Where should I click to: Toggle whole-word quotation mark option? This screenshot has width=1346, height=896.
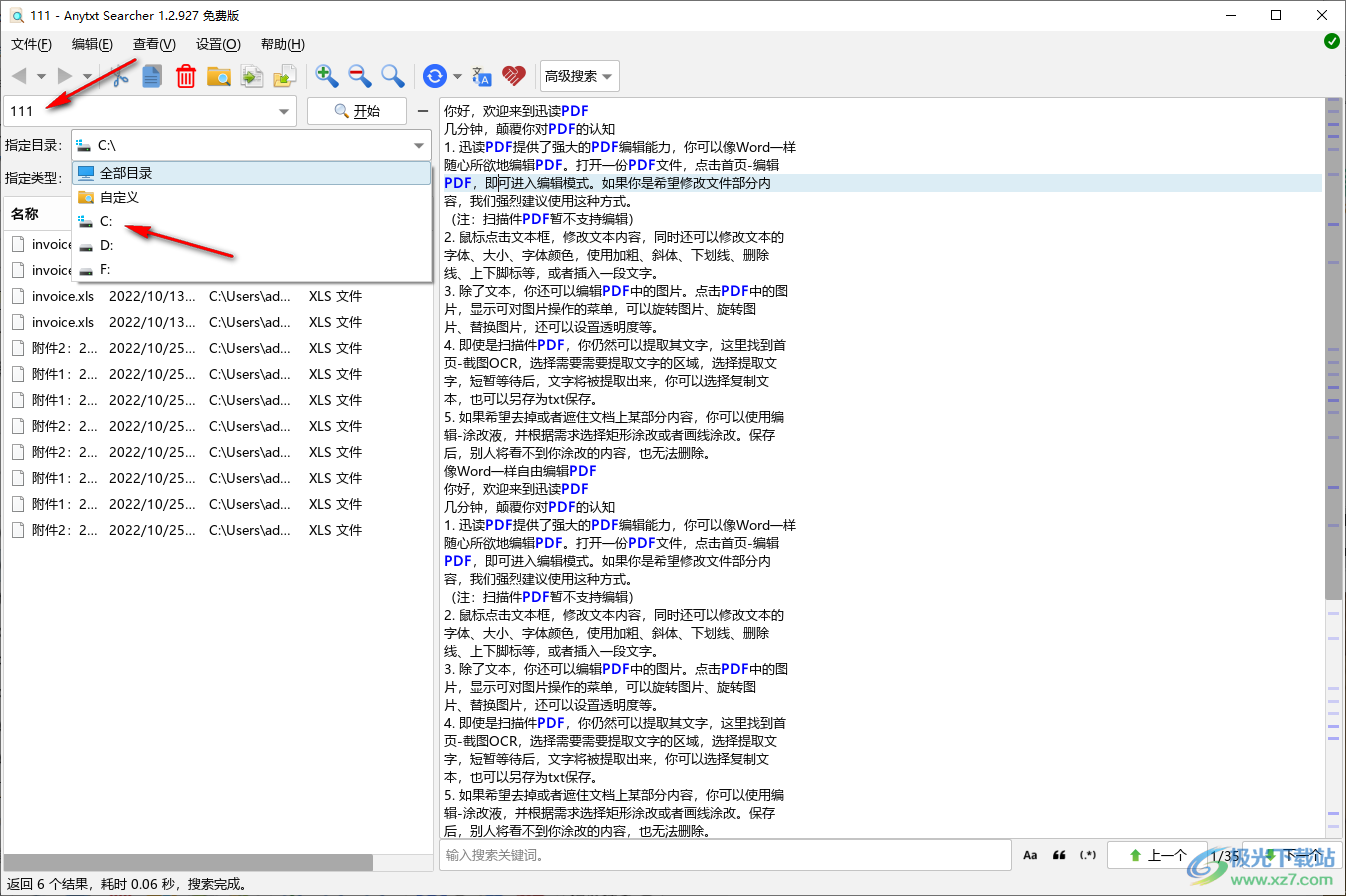click(x=1059, y=856)
